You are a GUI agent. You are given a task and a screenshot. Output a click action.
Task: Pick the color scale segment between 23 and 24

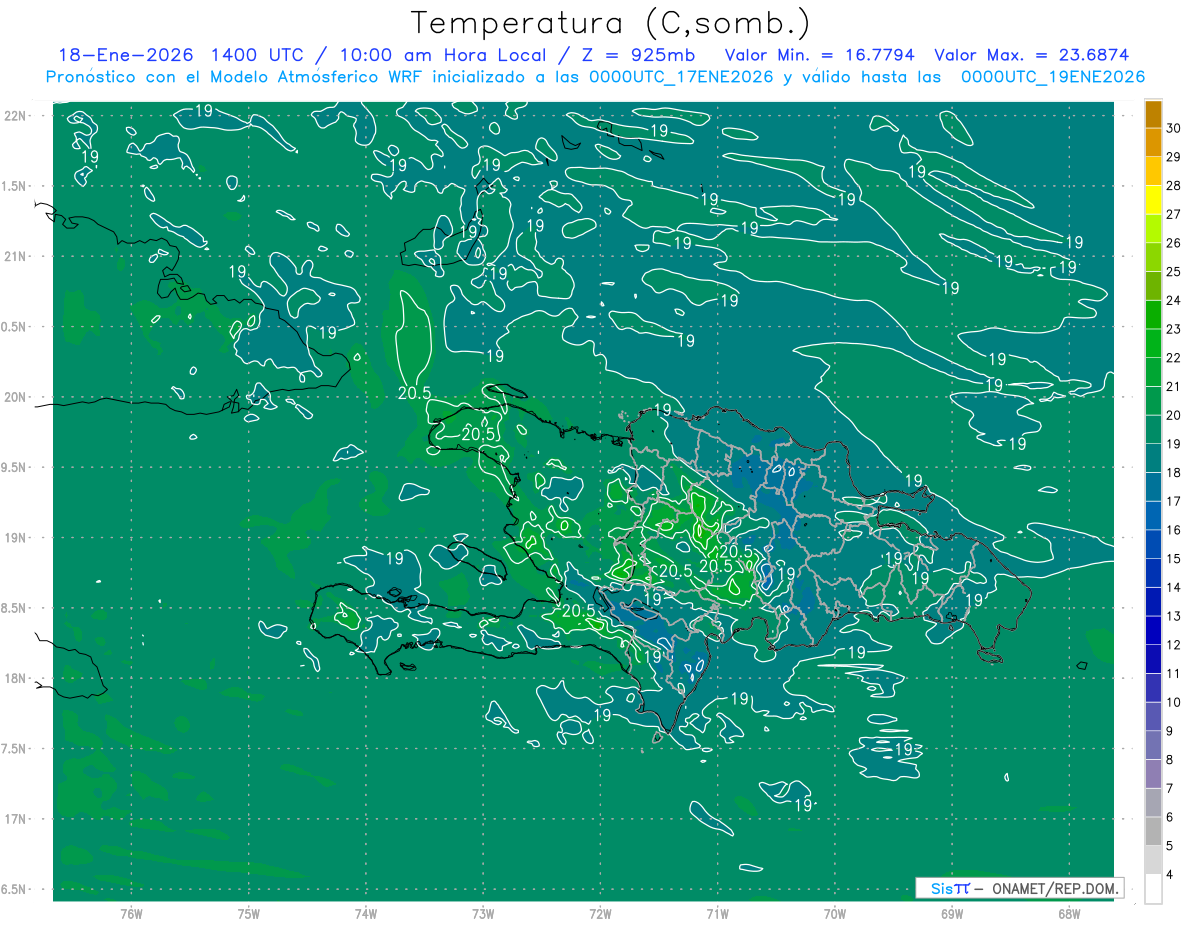click(x=1153, y=315)
